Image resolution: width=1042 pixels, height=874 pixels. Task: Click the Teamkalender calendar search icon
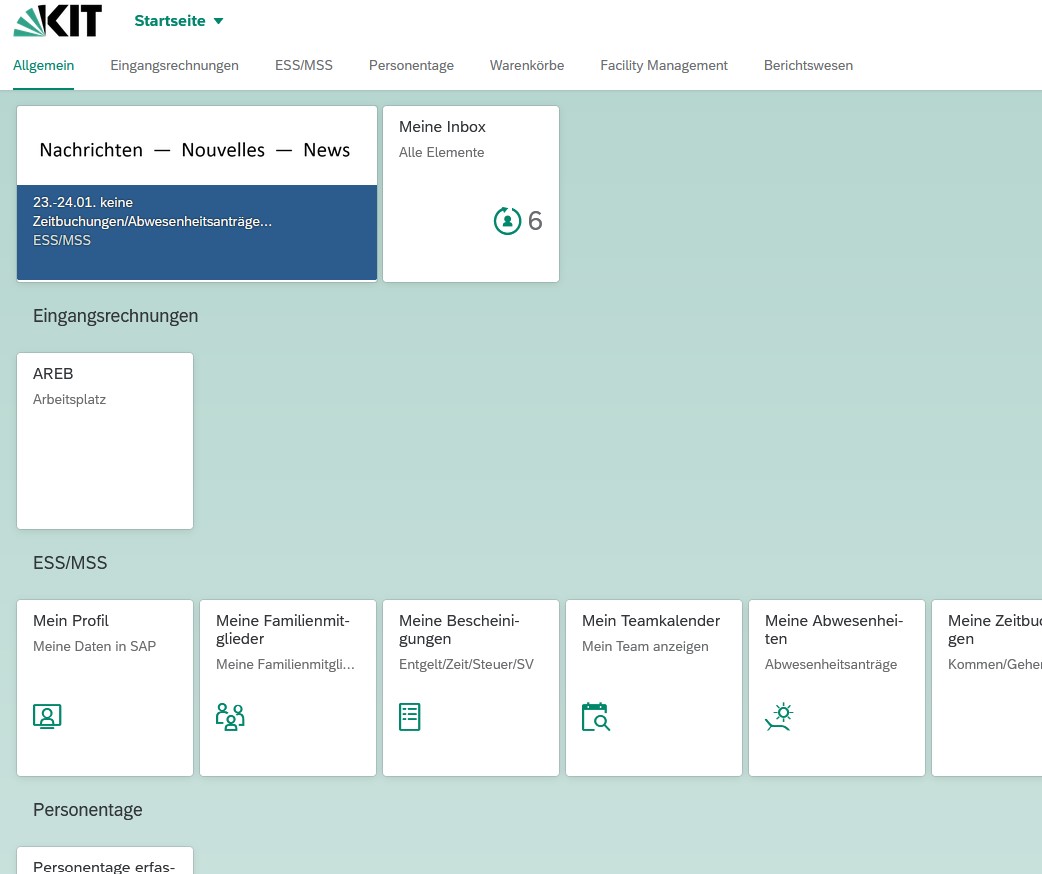tap(595, 716)
